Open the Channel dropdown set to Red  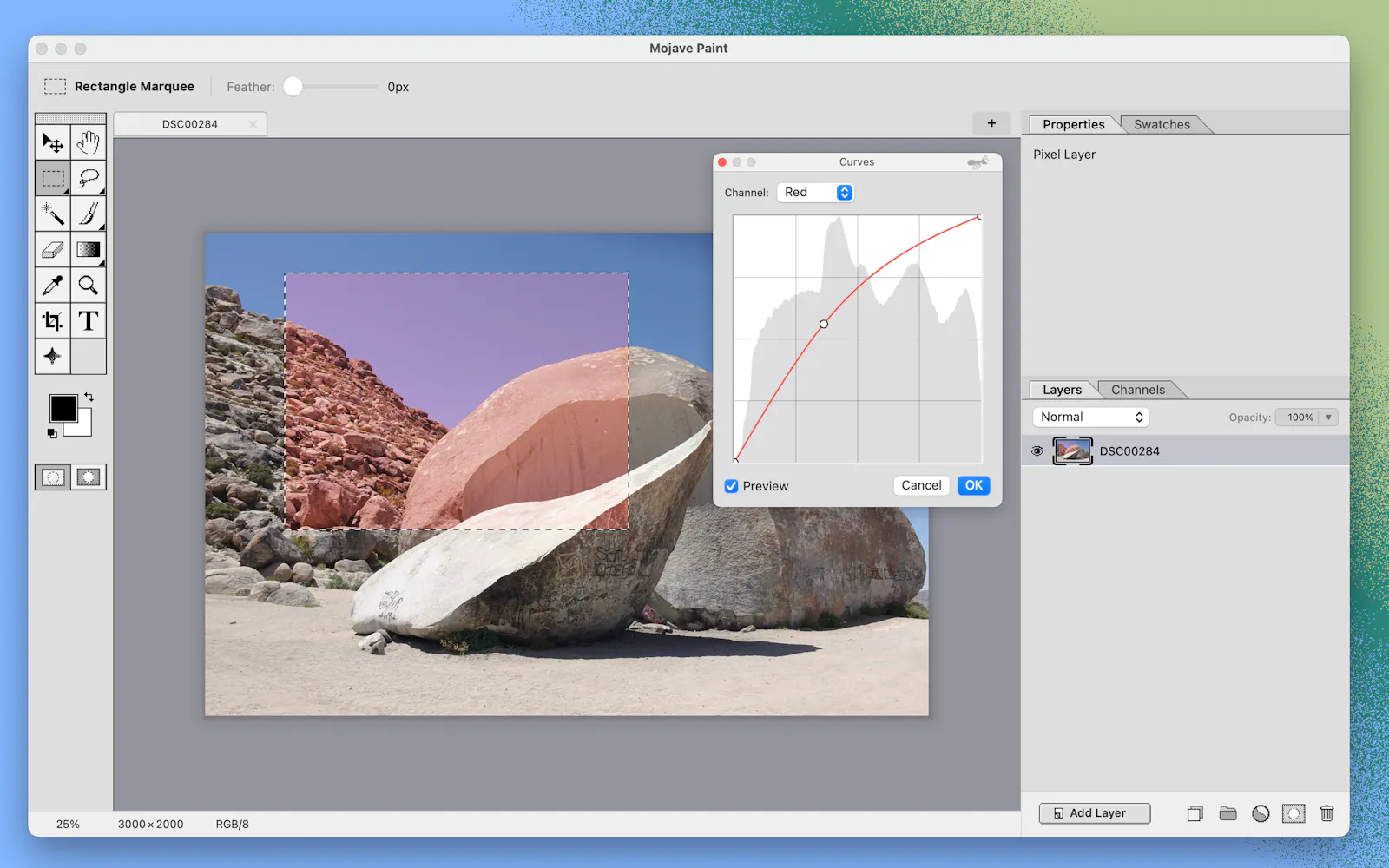(815, 193)
